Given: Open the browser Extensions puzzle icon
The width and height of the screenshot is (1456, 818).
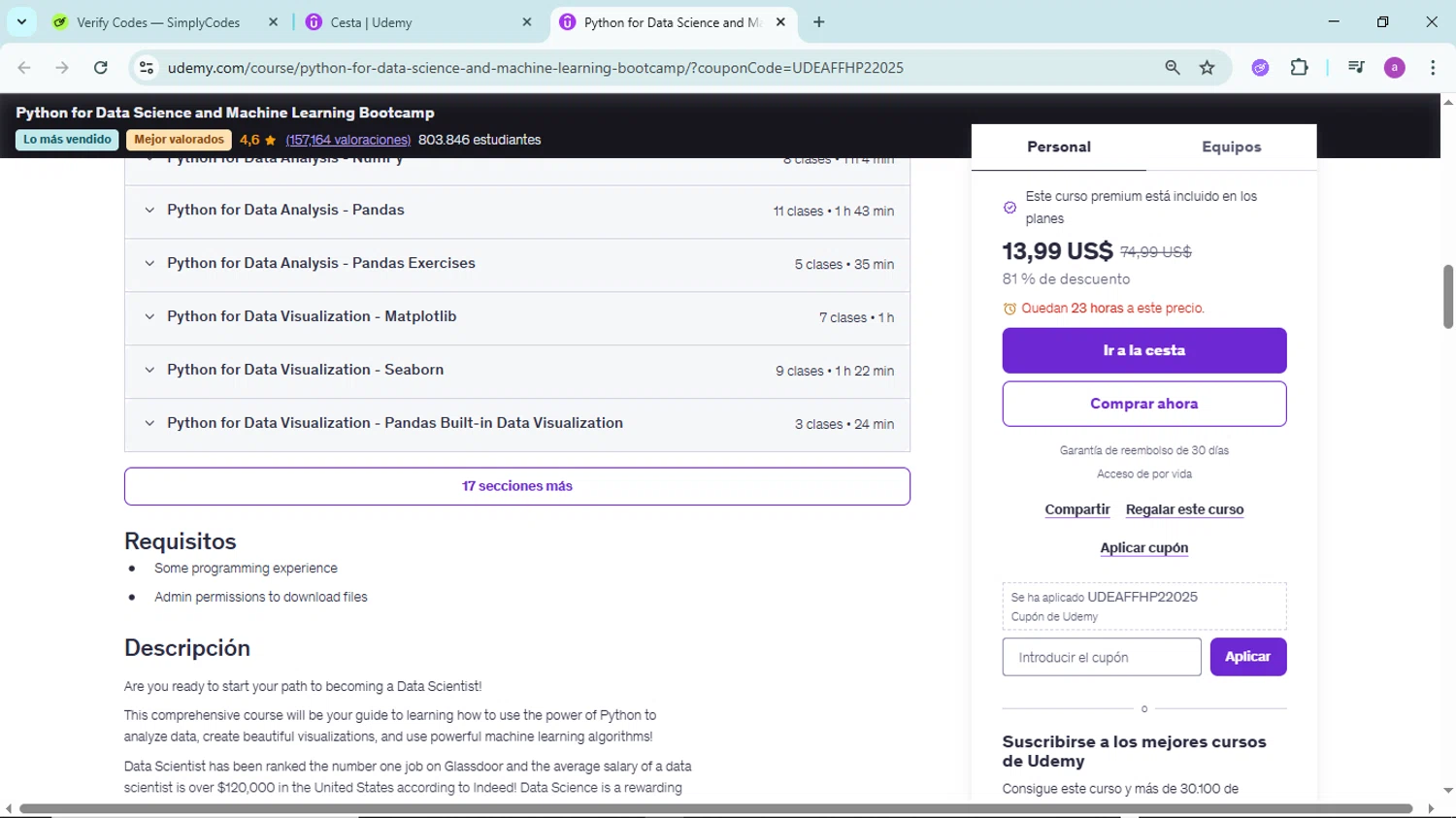Looking at the screenshot, I should tap(1299, 68).
